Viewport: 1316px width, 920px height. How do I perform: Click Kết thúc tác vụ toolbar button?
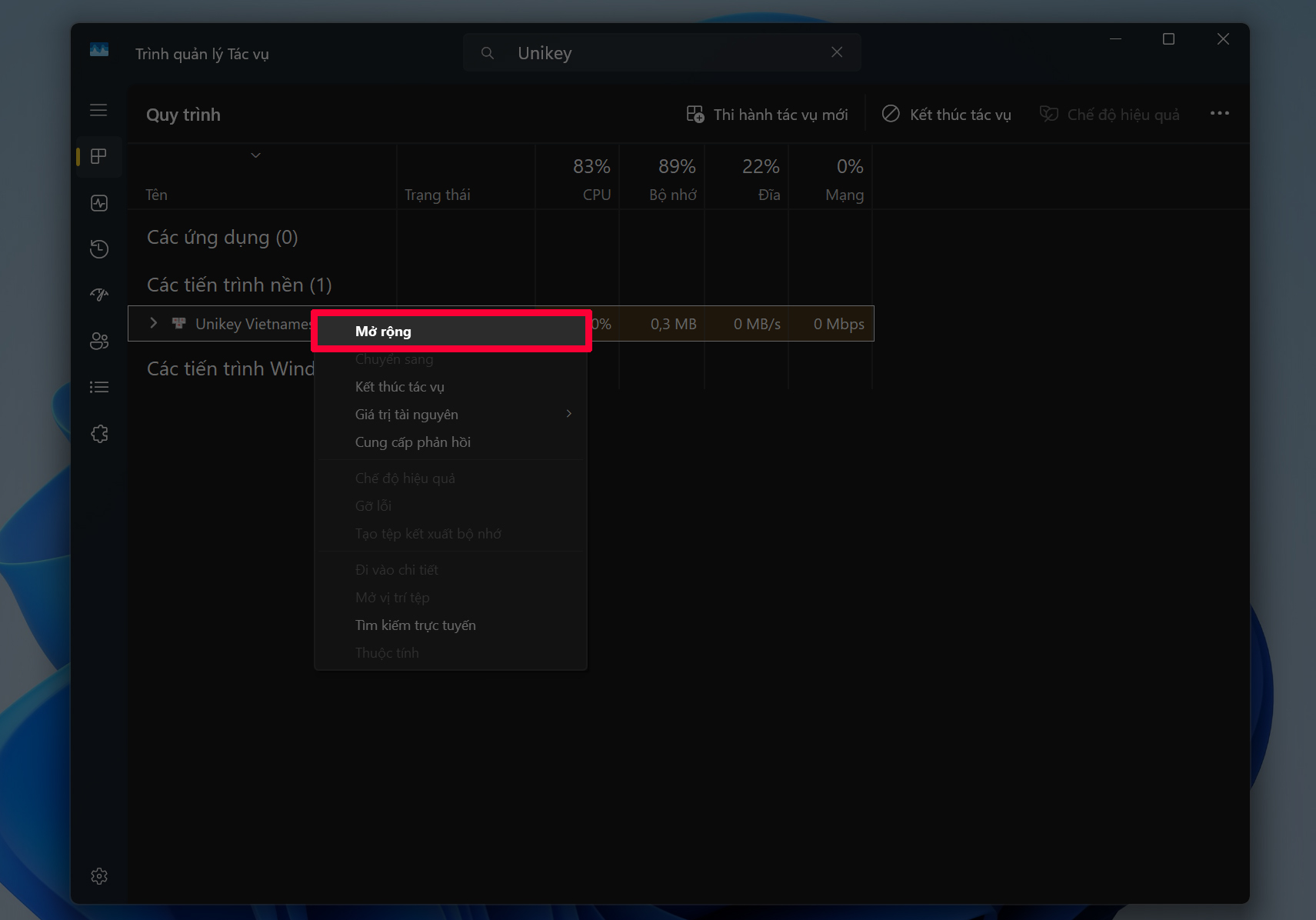pos(946,115)
